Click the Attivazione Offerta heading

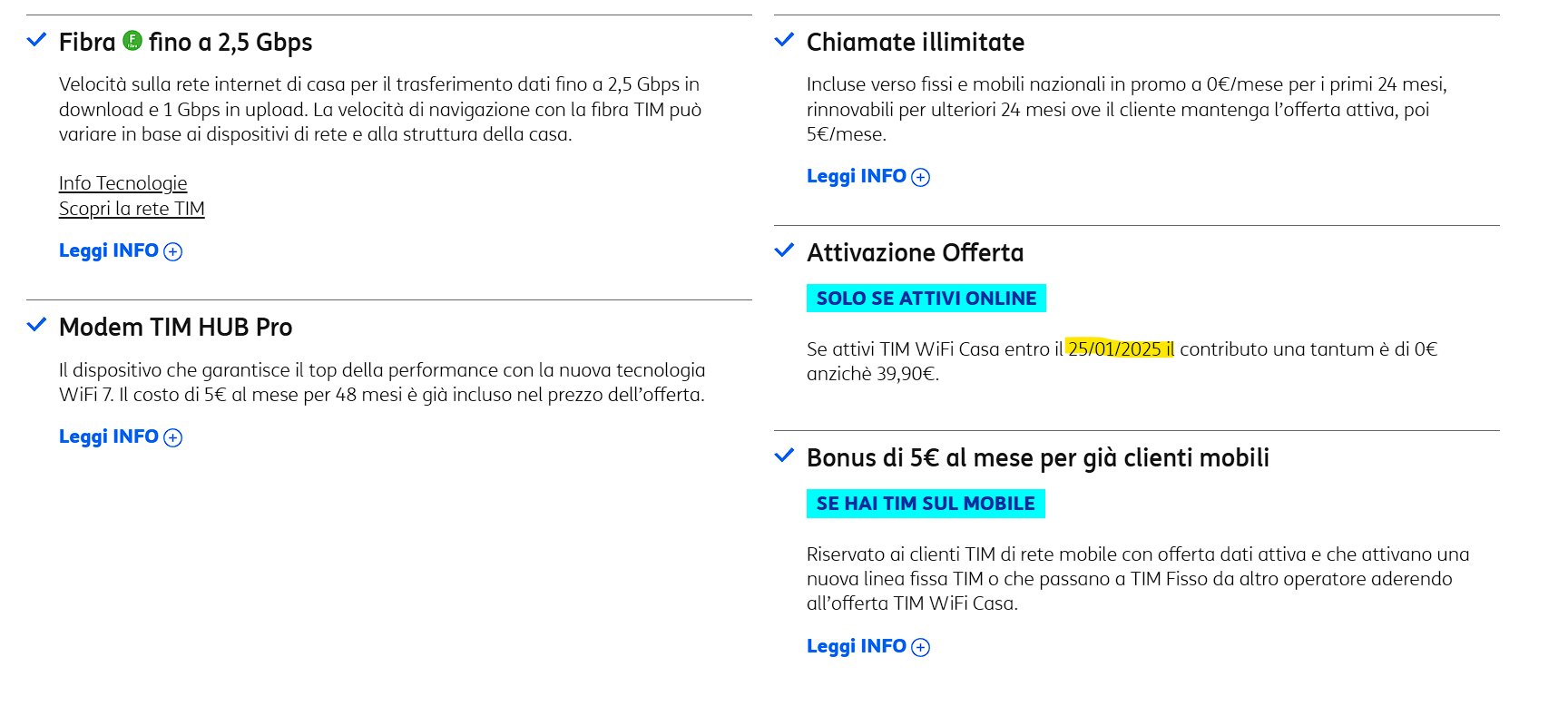click(x=916, y=252)
